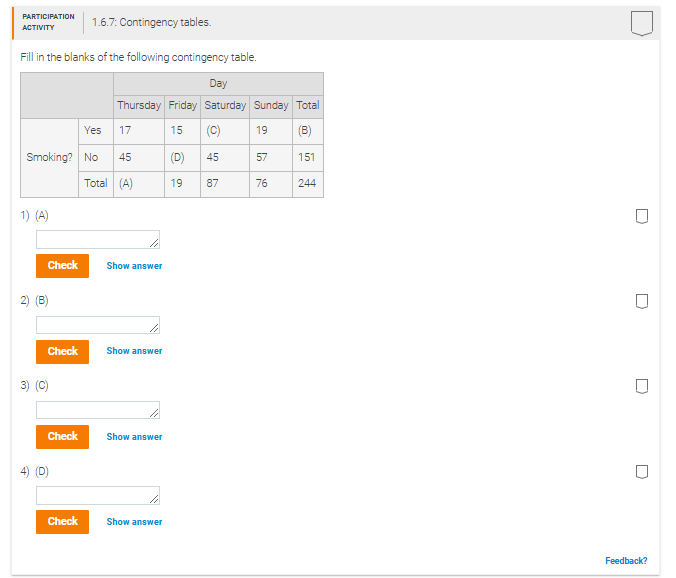Check the answer for question 4 (D)
This screenshot has height=578, width=676.
(x=63, y=522)
